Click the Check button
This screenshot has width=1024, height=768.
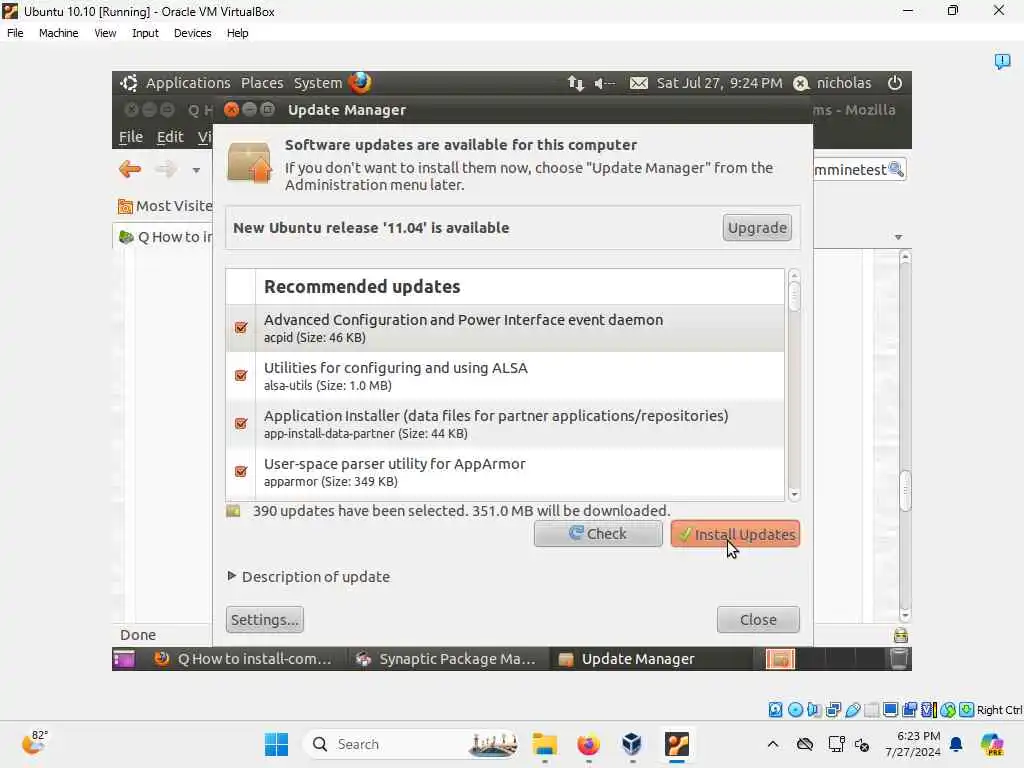click(x=598, y=534)
